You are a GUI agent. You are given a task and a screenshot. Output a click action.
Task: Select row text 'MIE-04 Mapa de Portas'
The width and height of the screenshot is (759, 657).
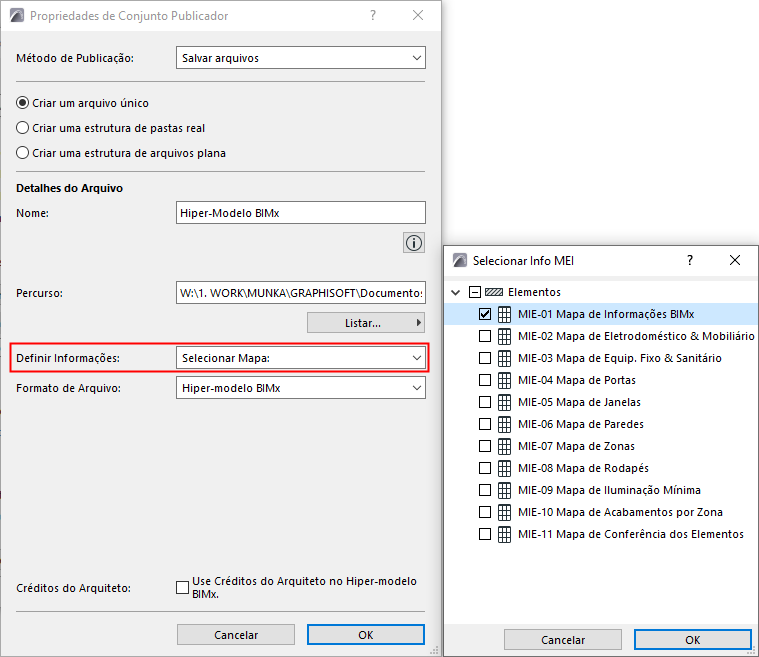[x=577, y=380]
